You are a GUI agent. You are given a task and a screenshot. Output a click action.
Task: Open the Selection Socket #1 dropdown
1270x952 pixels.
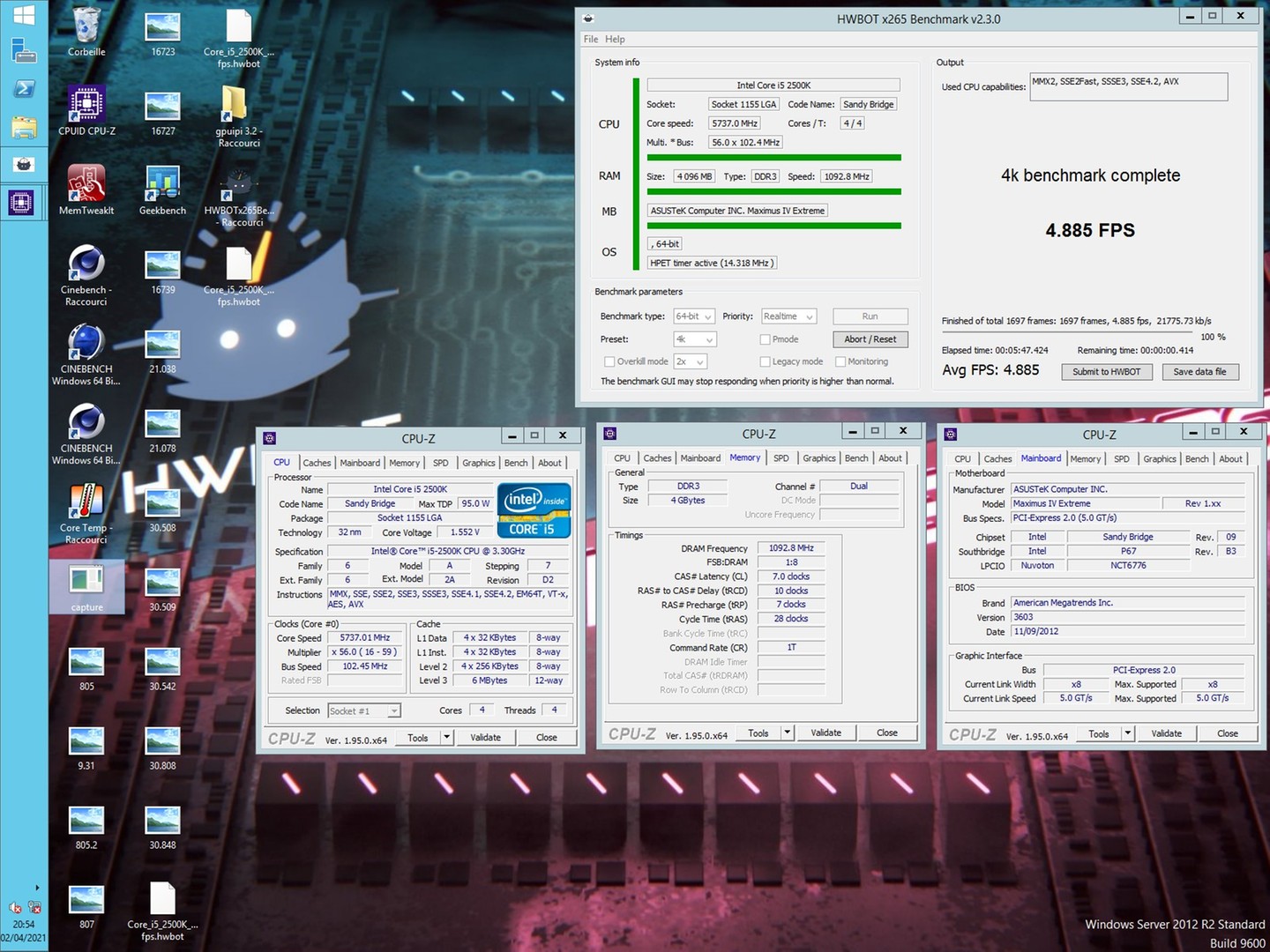[364, 710]
